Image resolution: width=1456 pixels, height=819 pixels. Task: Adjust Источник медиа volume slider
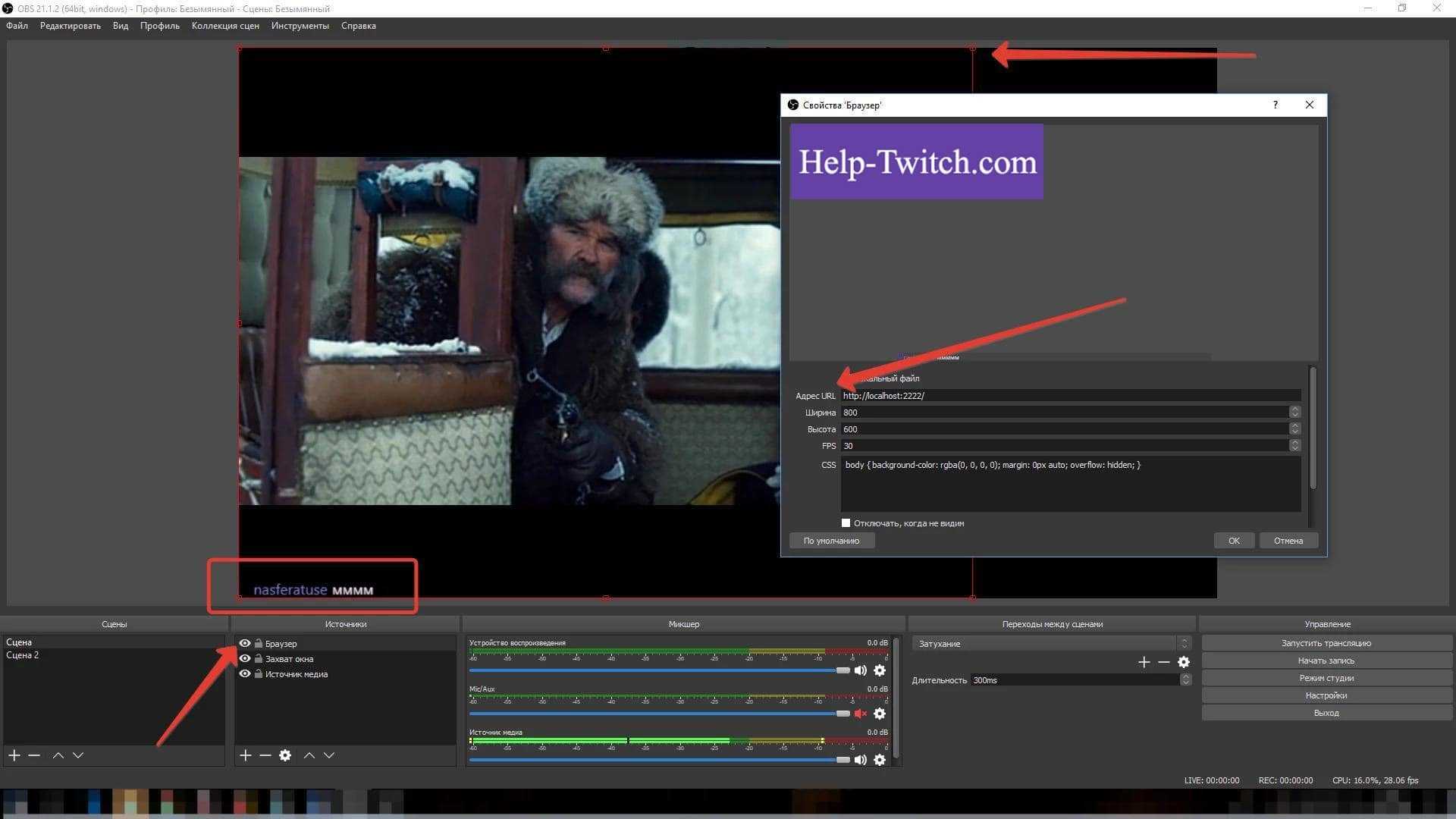click(659, 760)
